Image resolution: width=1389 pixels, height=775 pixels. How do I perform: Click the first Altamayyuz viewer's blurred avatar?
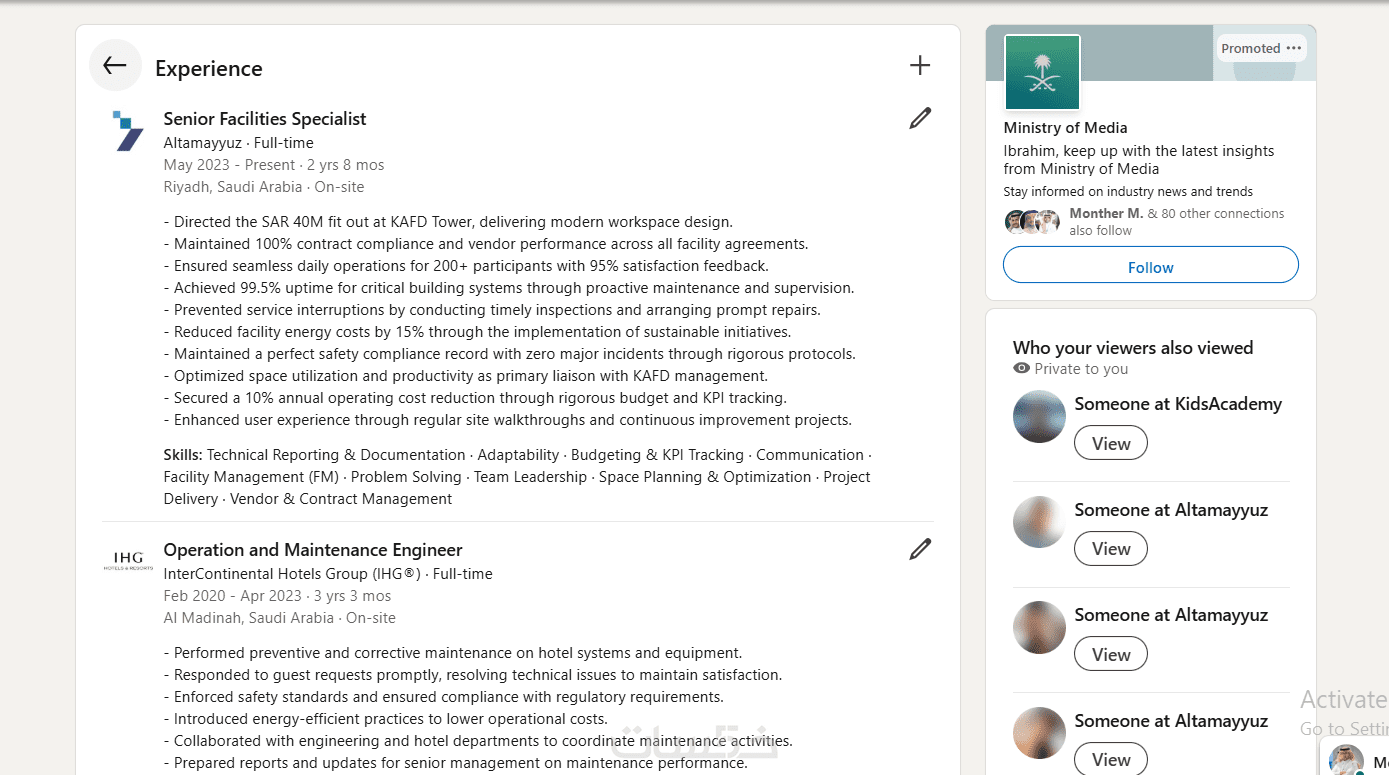tap(1039, 522)
